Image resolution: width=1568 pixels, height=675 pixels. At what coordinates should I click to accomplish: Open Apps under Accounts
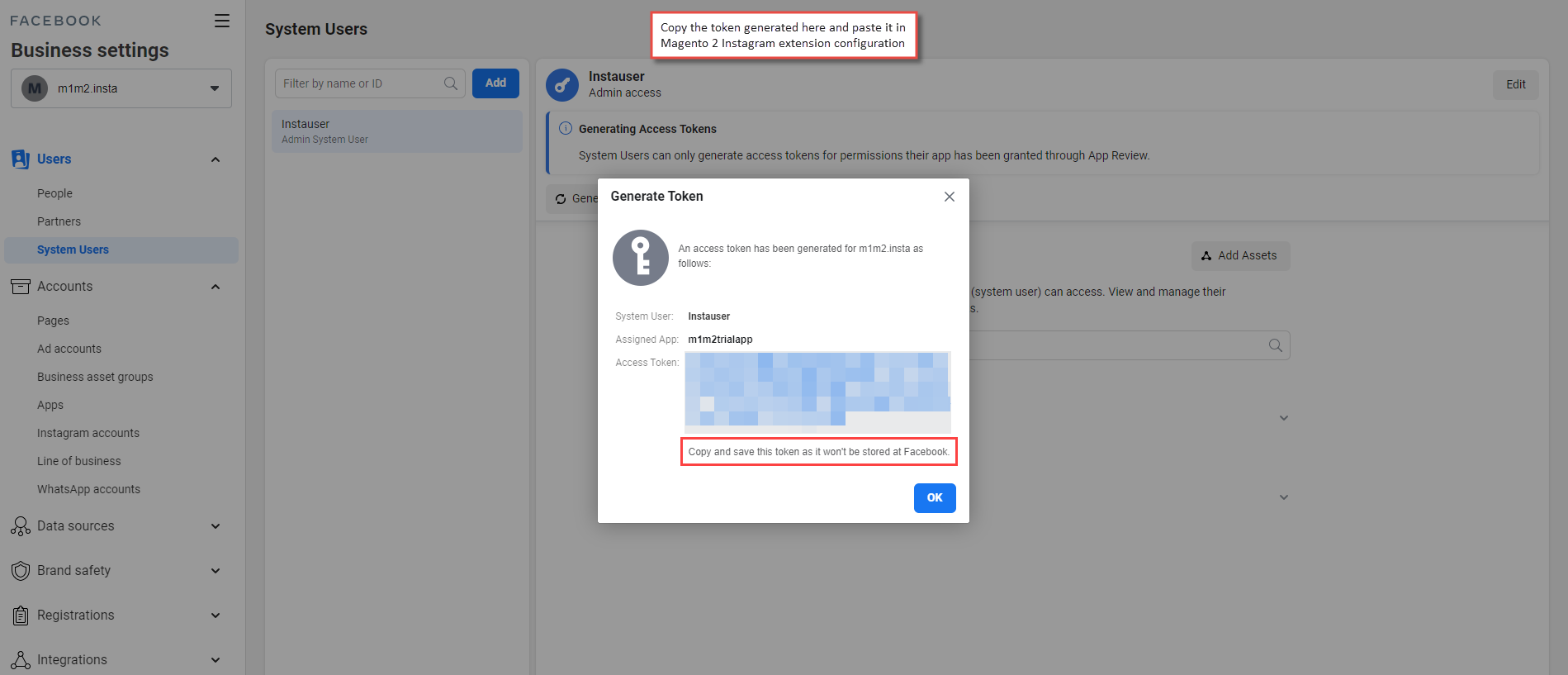pos(50,405)
